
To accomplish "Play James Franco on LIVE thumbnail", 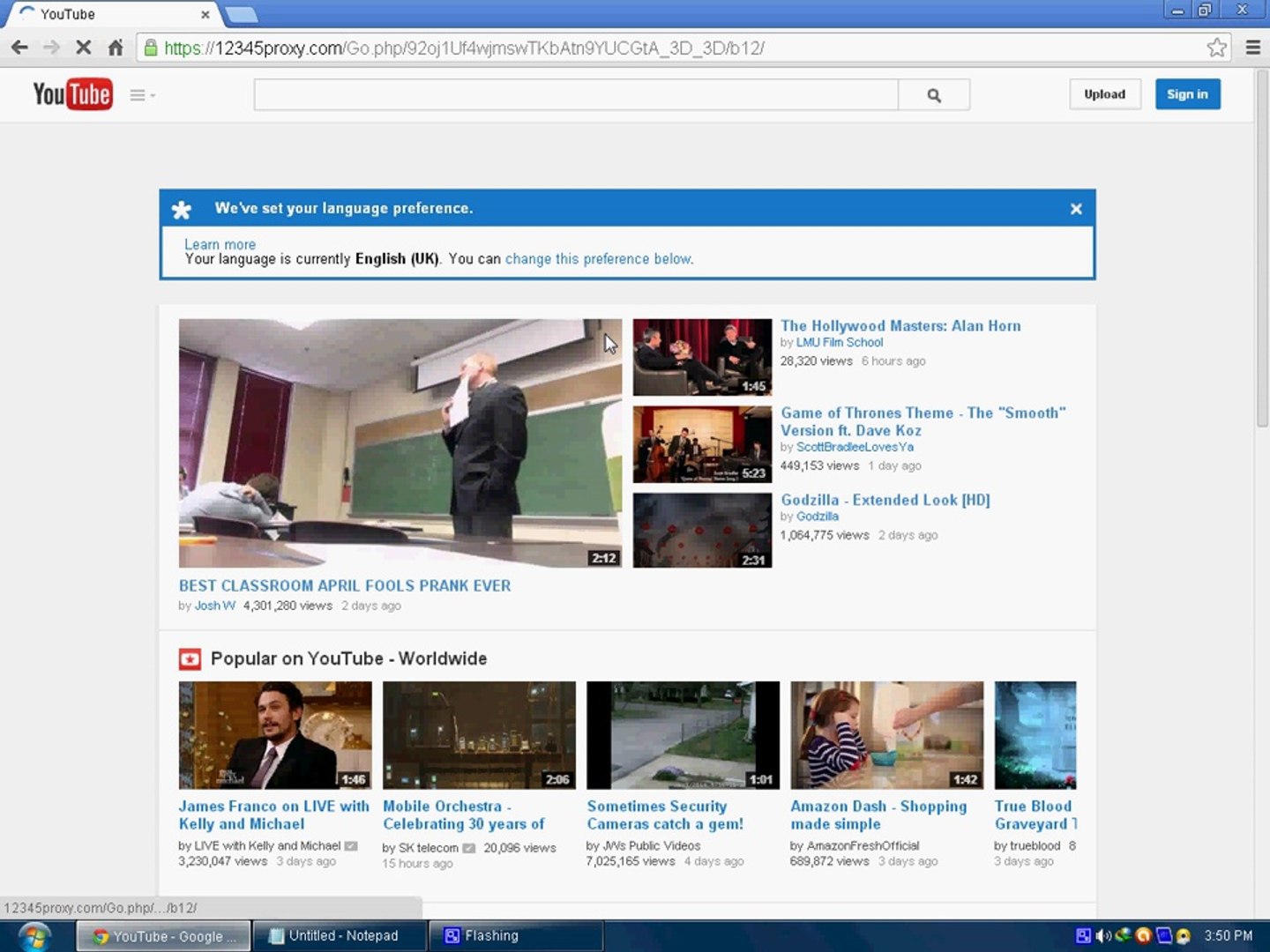I will [x=275, y=735].
